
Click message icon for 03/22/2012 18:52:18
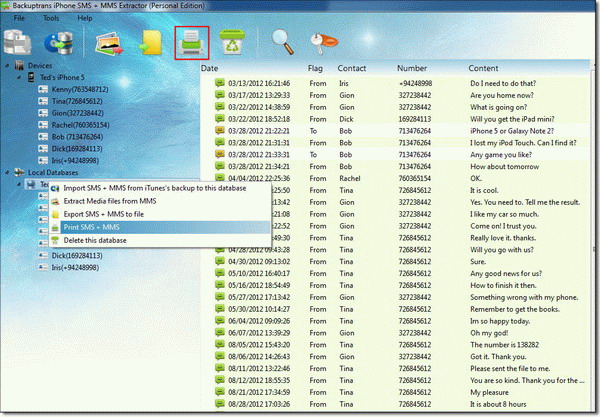[220, 119]
